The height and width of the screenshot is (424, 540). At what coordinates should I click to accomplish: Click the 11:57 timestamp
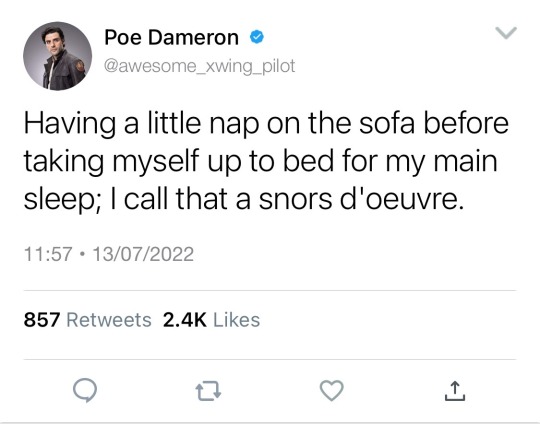pos(48,254)
